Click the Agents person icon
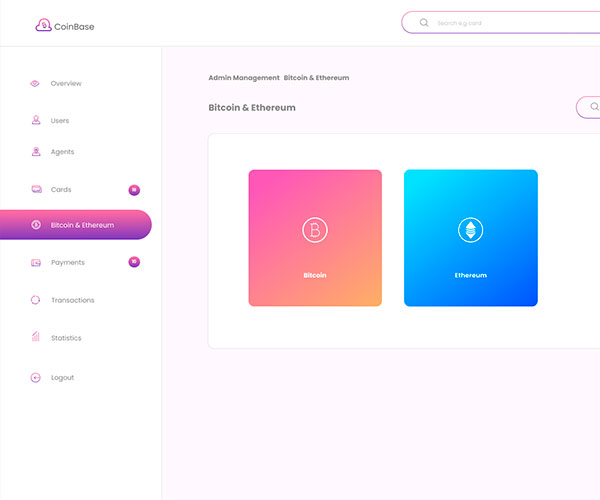600x500 pixels. [36, 152]
